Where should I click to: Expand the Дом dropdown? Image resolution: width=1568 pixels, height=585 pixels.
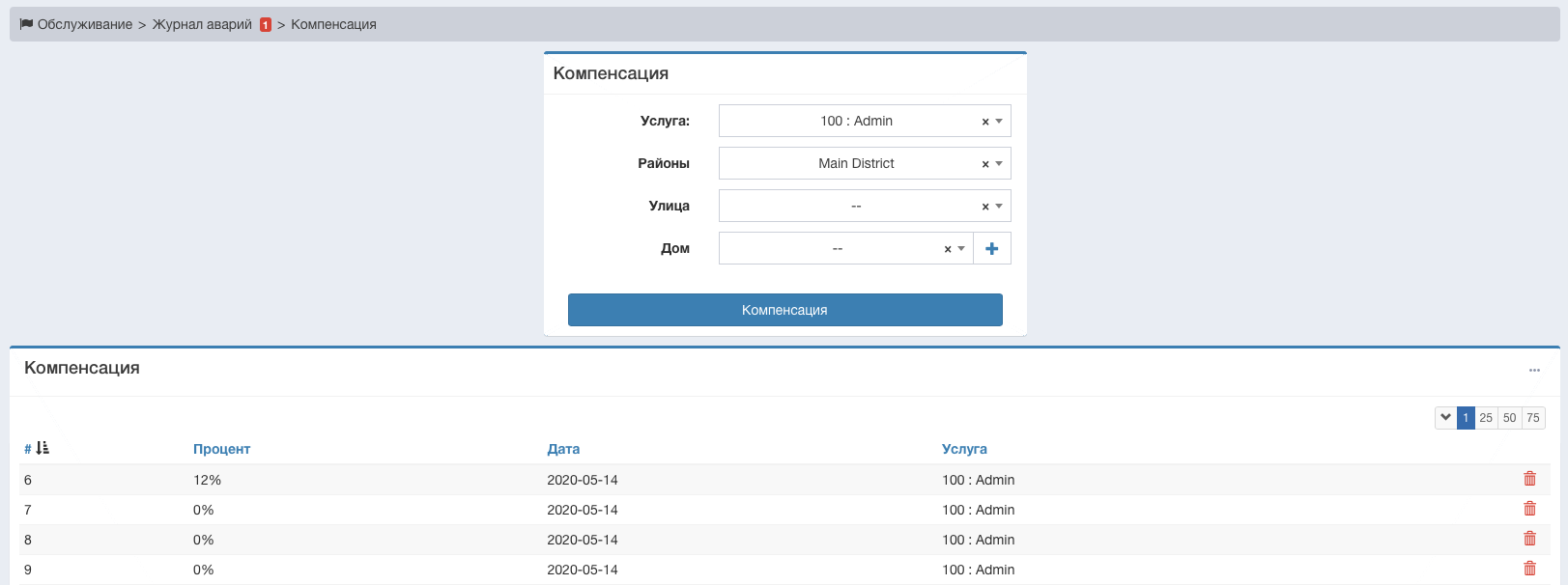(961, 249)
